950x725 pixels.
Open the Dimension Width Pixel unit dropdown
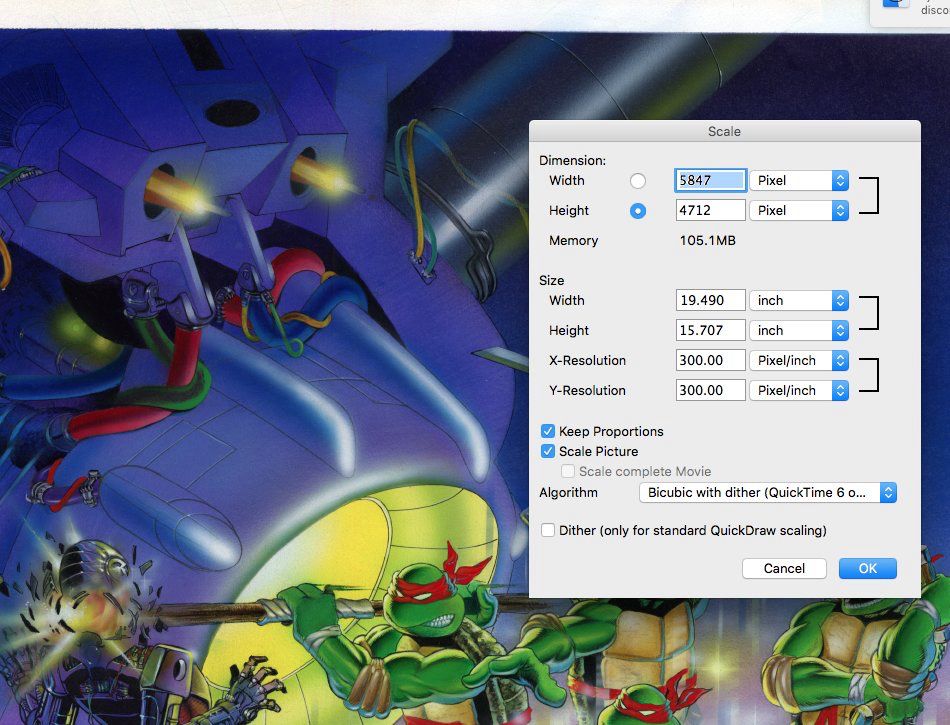coord(799,180)
